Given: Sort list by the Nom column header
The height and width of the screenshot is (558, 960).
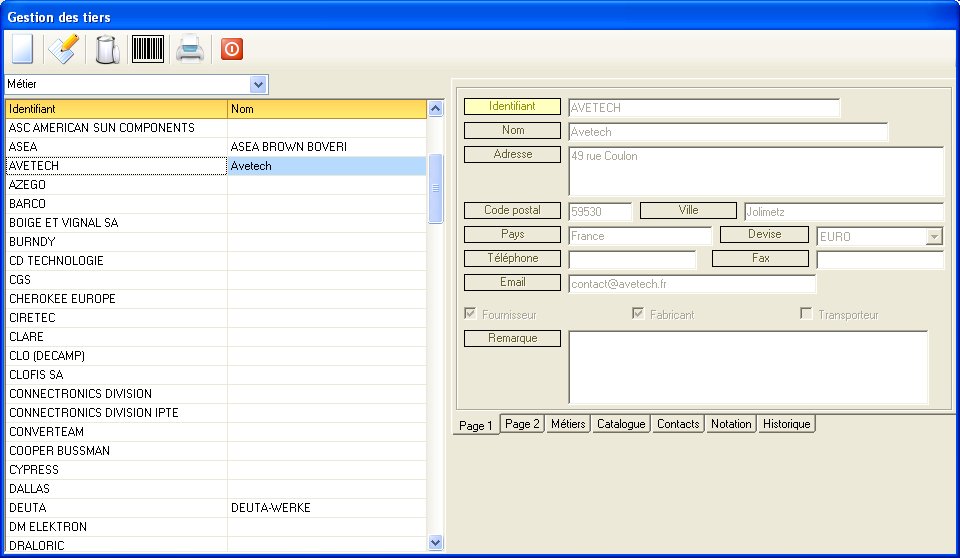Looking at the screenshot, I should pos(326,108).
